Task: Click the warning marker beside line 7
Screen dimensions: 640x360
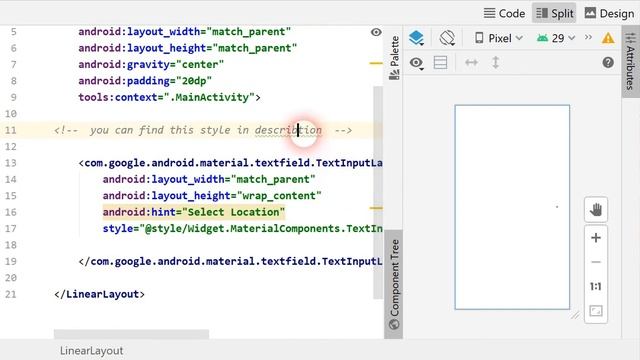Action: [x=376, y=63]
